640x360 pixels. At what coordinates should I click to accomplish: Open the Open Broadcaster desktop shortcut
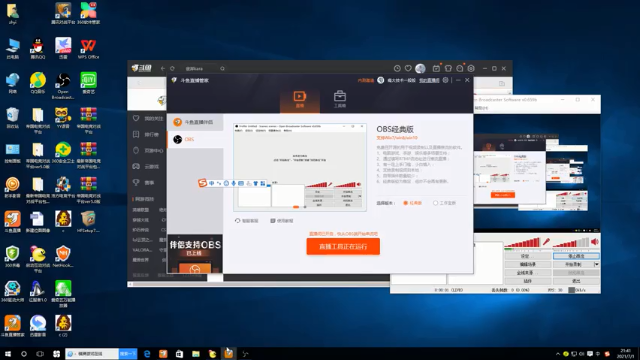(x=63, y=86)
